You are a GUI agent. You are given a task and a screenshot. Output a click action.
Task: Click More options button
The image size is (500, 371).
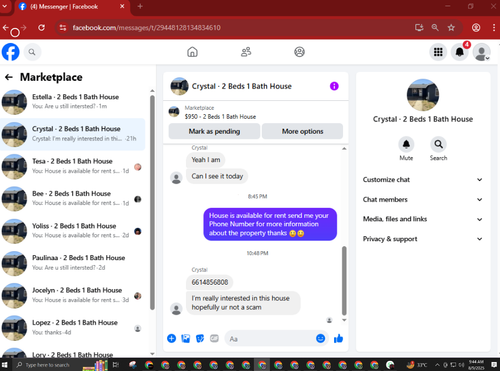[x=302, y=131]
